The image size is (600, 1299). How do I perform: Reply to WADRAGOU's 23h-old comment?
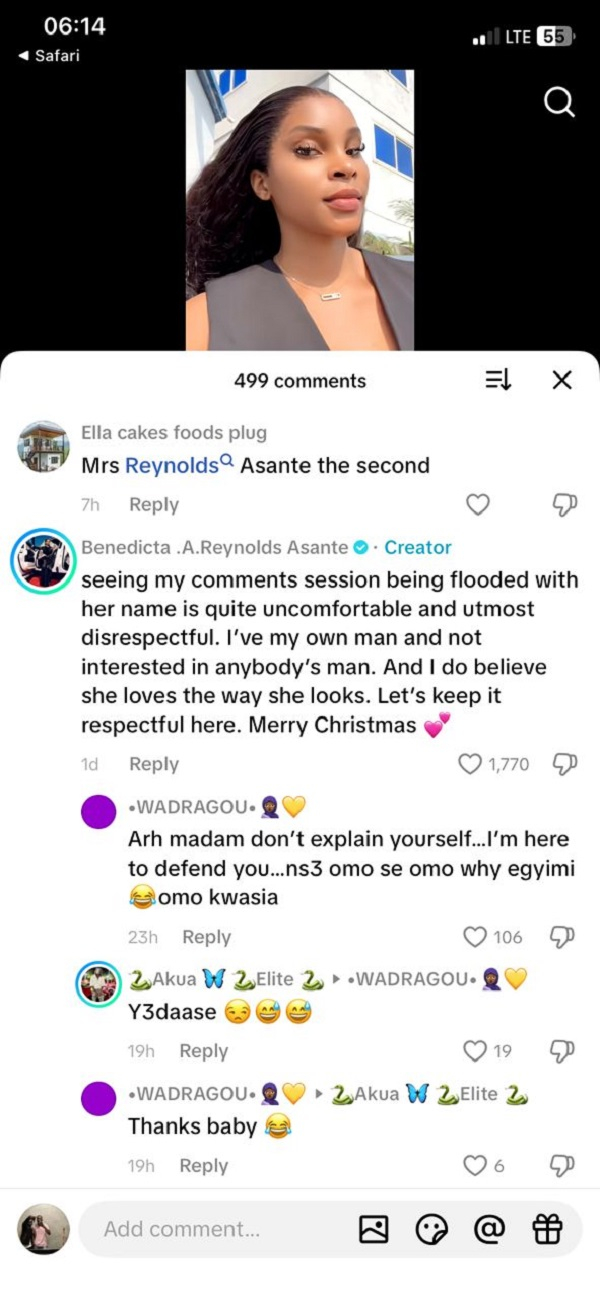(x=206, y=937)
